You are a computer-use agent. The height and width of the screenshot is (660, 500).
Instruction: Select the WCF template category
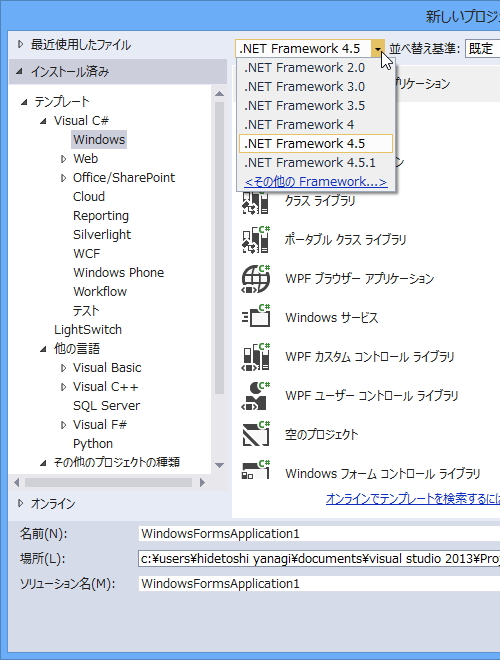[87, 253]
